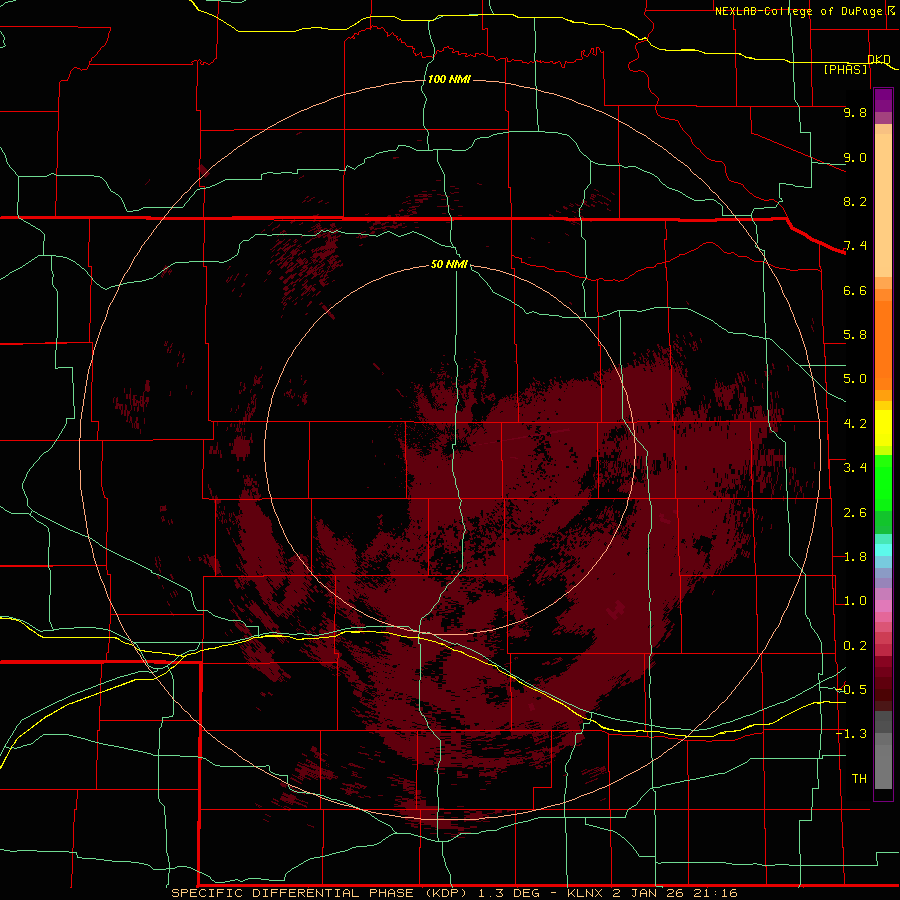Click the [PHAS] unit label
This screenshot has height=900, width=900.
(845, 70)
